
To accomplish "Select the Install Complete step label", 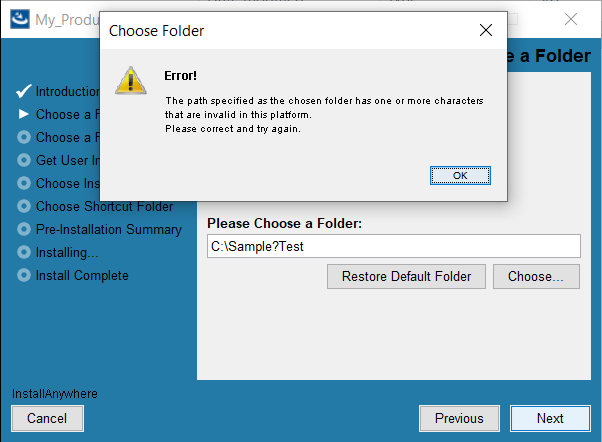I will click(x=82, y=275).
